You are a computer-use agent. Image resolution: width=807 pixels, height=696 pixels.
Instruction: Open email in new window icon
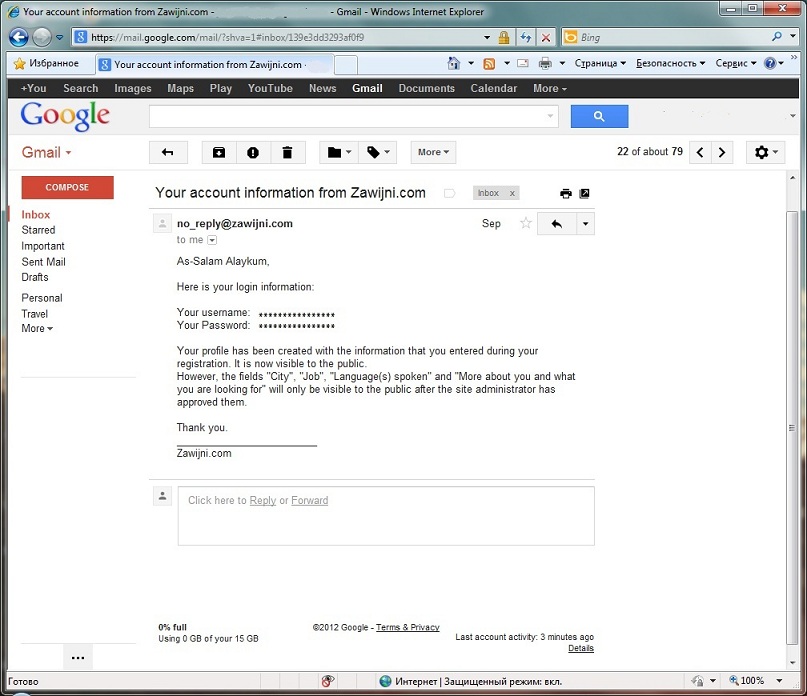585,193
